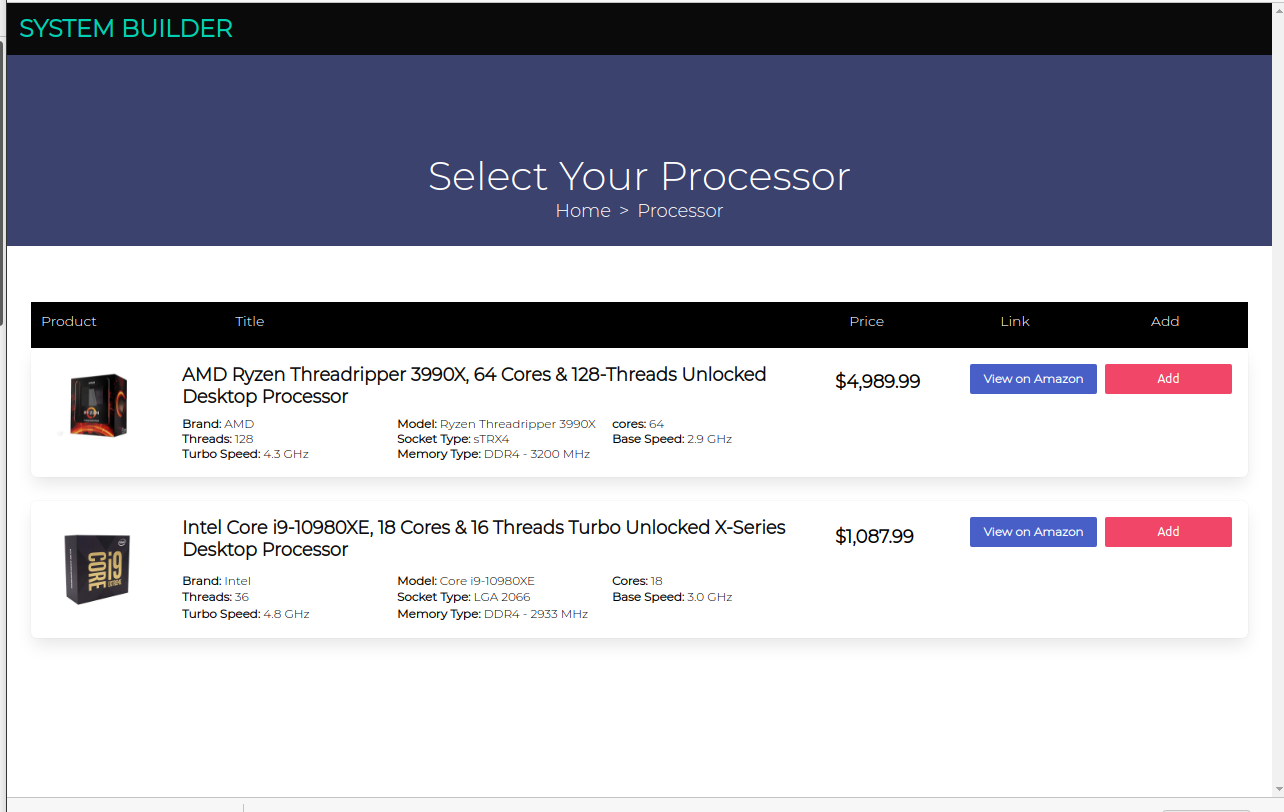Click Turbo Speed 4.8 GHz spec
The height and width of the screenshot is (812, 1284).
click(x=246, y=614)
